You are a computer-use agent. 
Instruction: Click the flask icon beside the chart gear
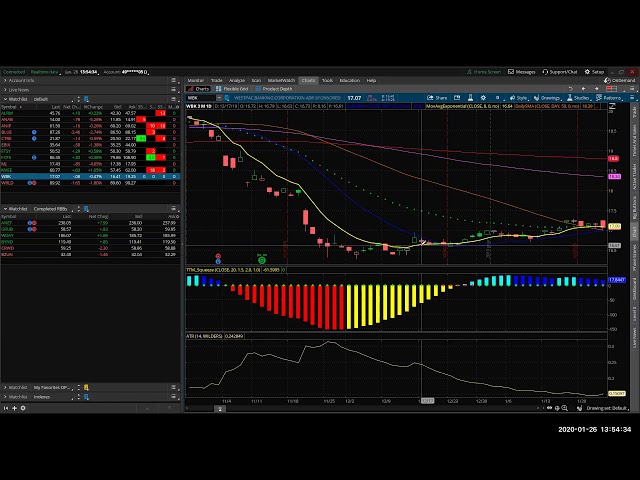tap(470, 98)
